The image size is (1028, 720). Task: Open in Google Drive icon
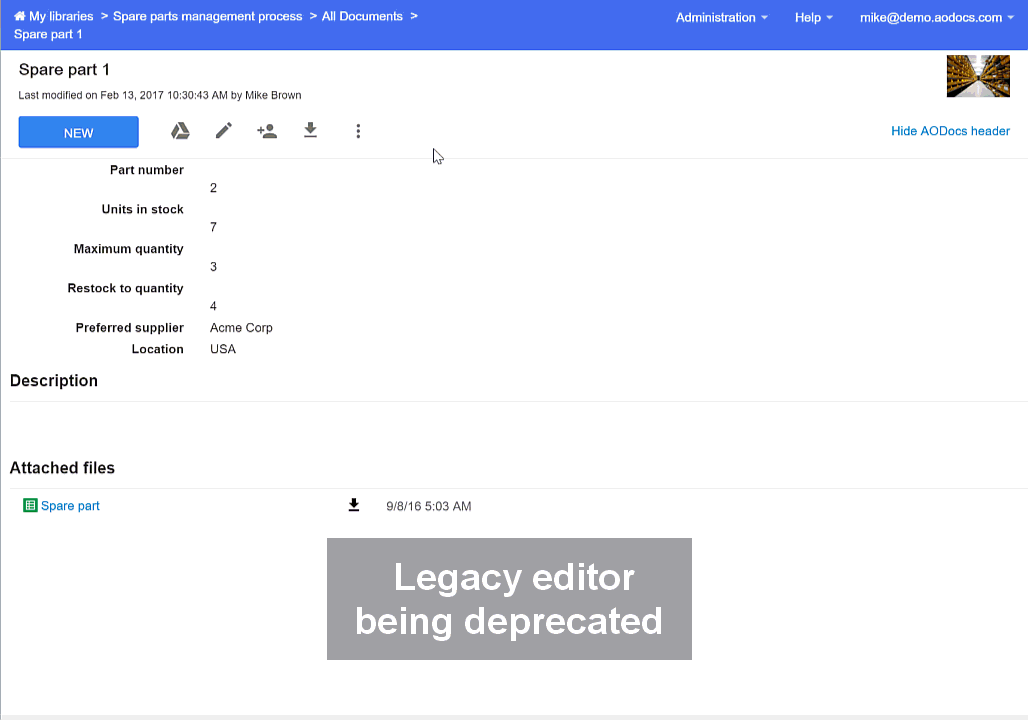click(180, 131)
